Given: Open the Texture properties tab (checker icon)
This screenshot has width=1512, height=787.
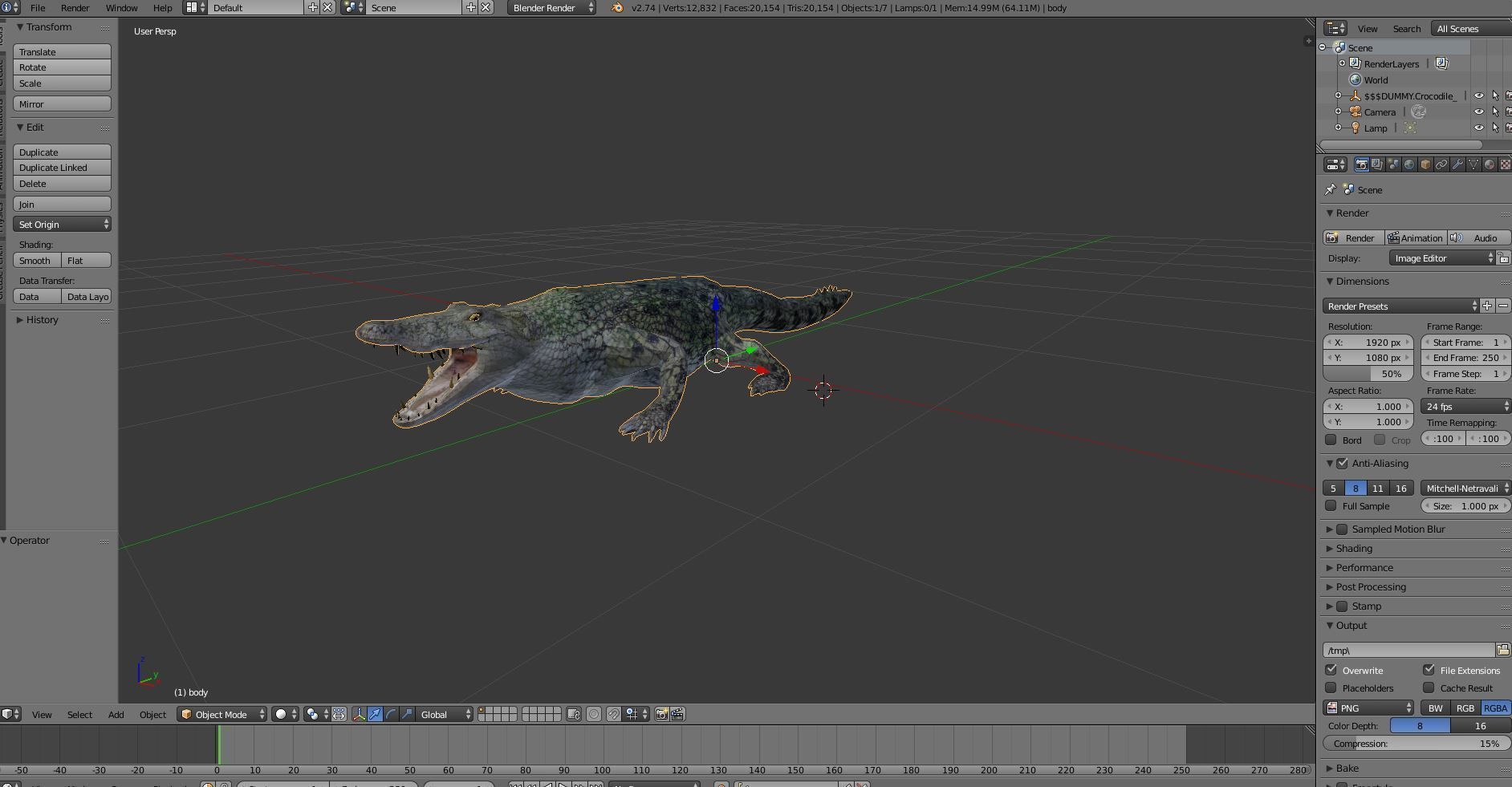Looking at the screenshot, I should pos(1506,164).
